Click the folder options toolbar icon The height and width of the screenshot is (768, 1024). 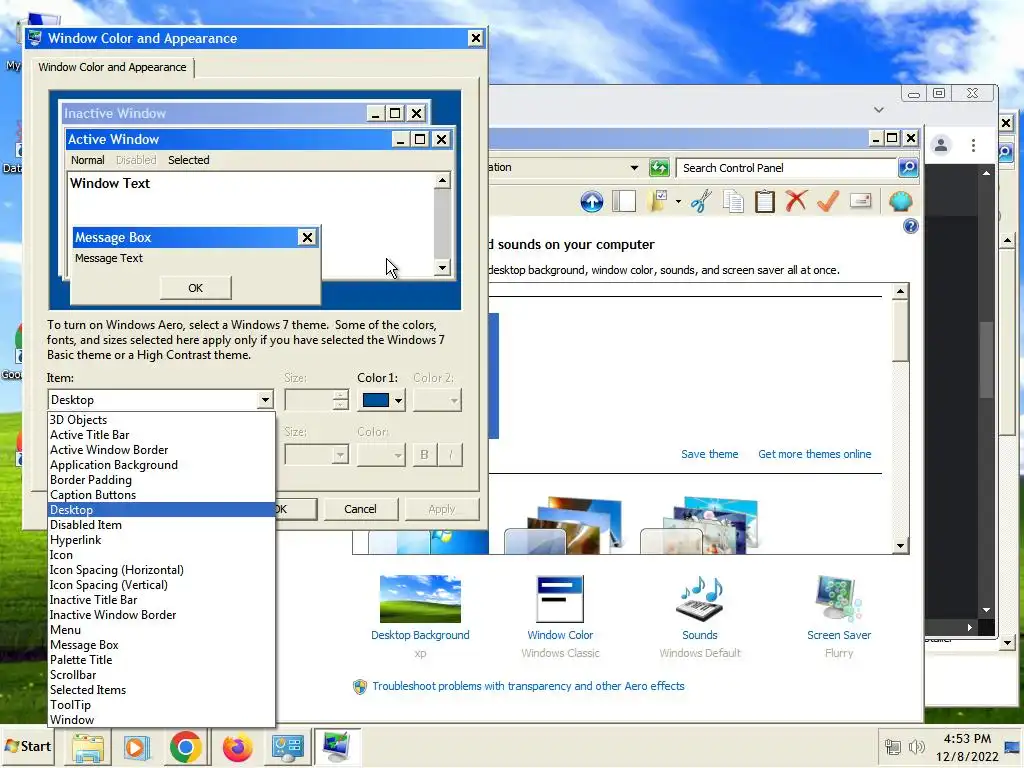tap(658, 201)
